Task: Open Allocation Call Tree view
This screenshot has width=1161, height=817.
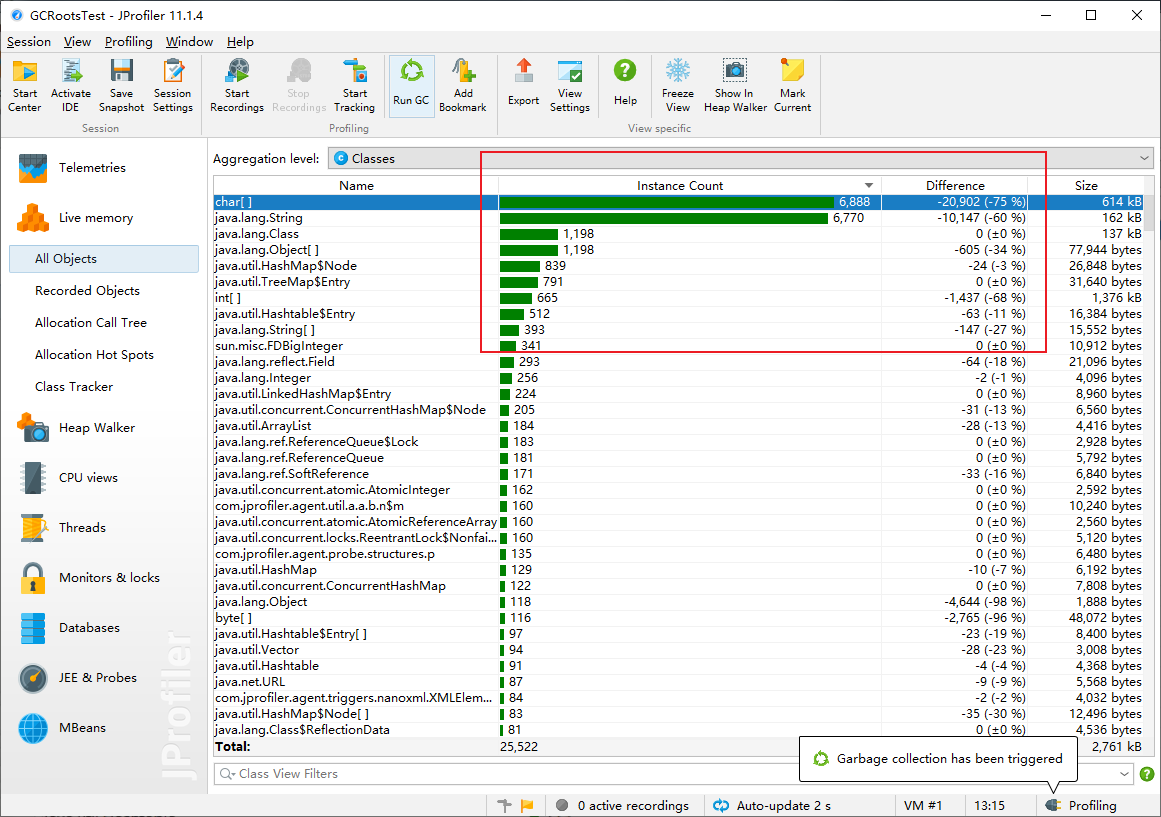Action: click(x=90, y=323)
